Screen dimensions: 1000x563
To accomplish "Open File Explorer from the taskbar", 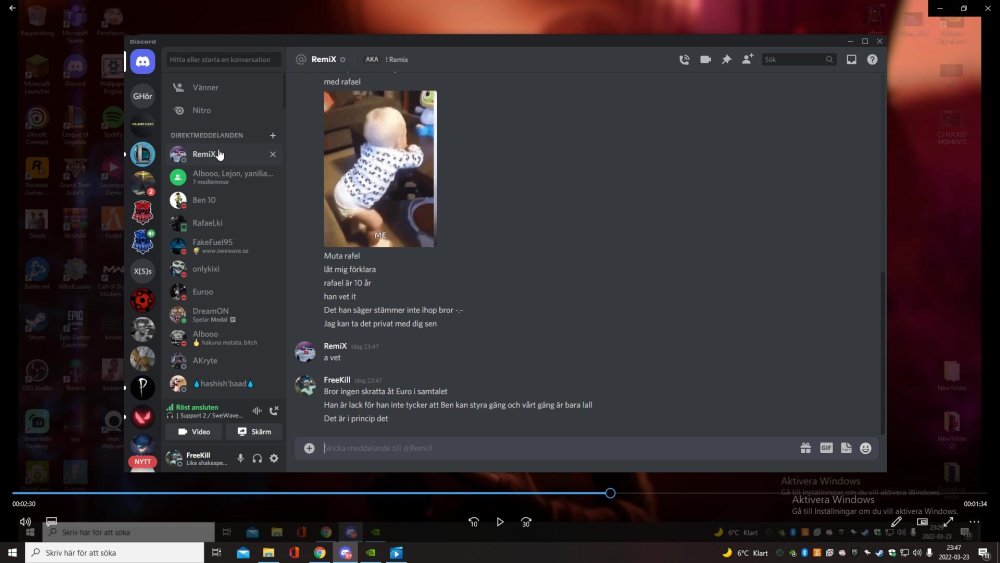I will pyautogui.click(x=268, y=553).
